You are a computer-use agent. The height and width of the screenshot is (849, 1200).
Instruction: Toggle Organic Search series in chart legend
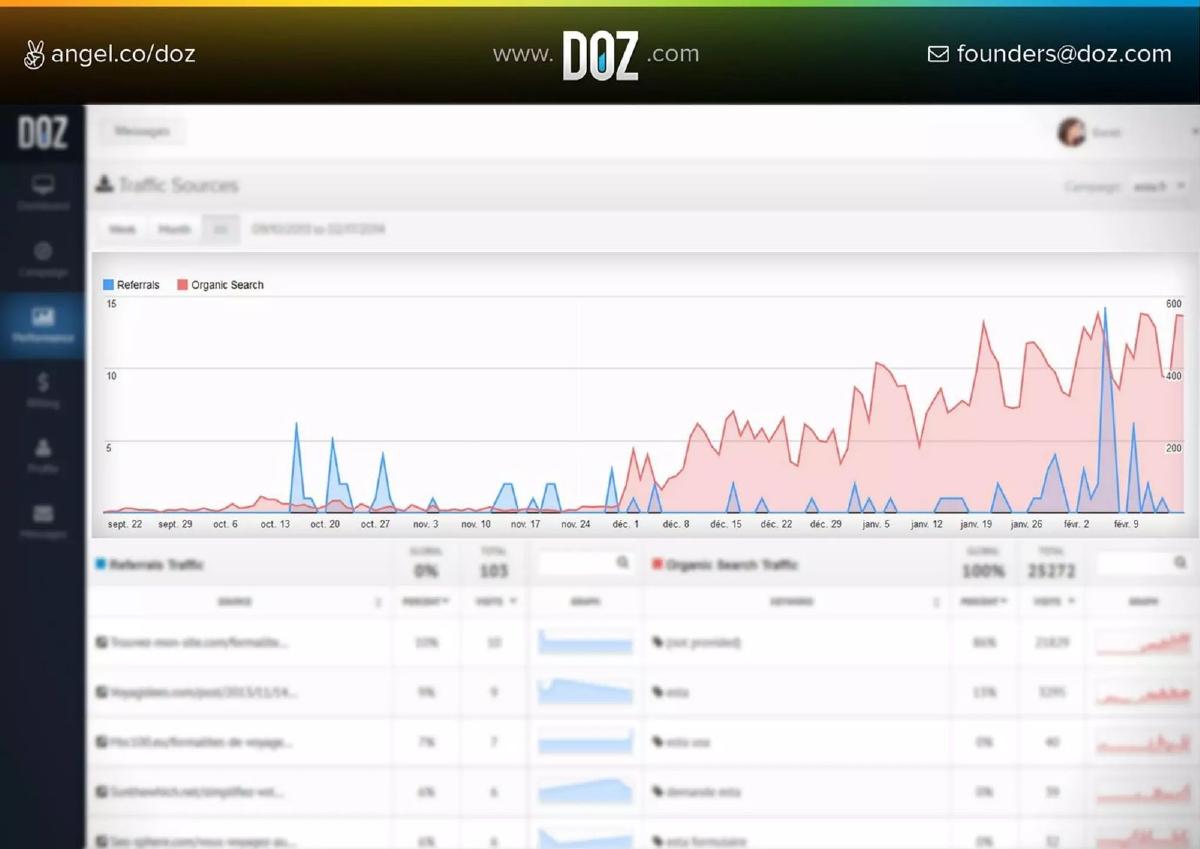[x=220, y=285]
